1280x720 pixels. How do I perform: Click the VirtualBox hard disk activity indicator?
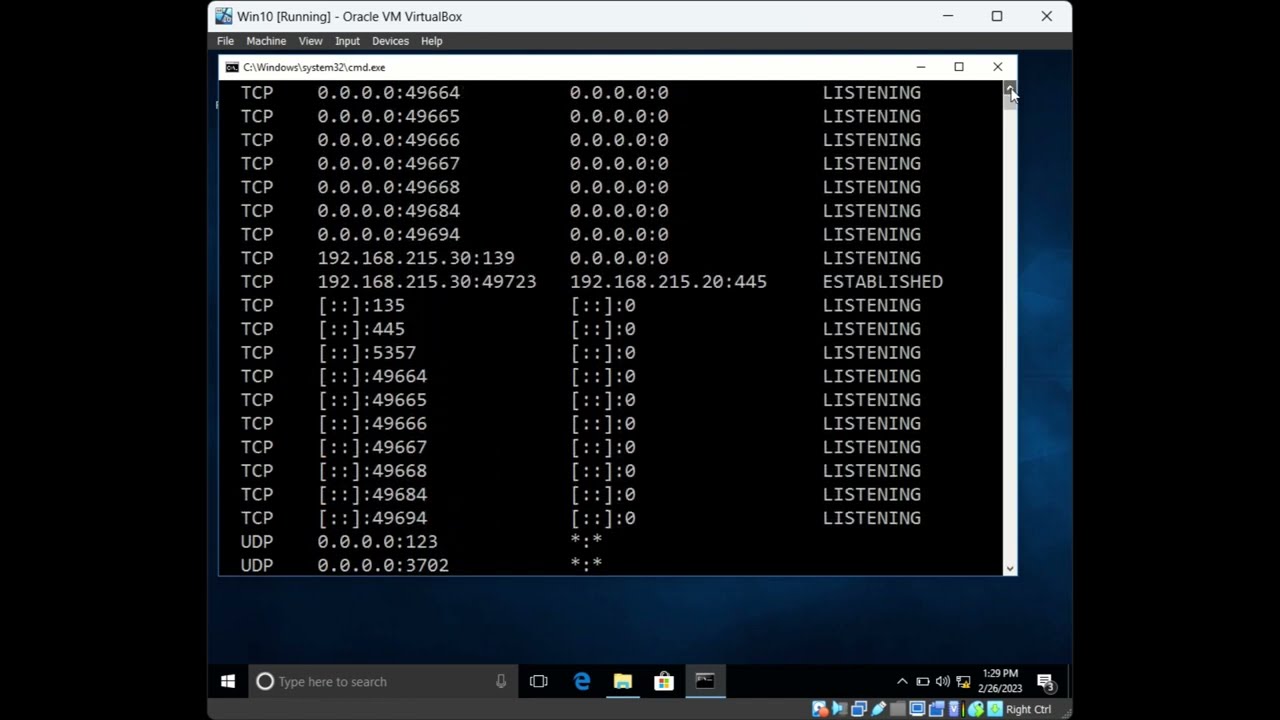(x=820, y=709)
